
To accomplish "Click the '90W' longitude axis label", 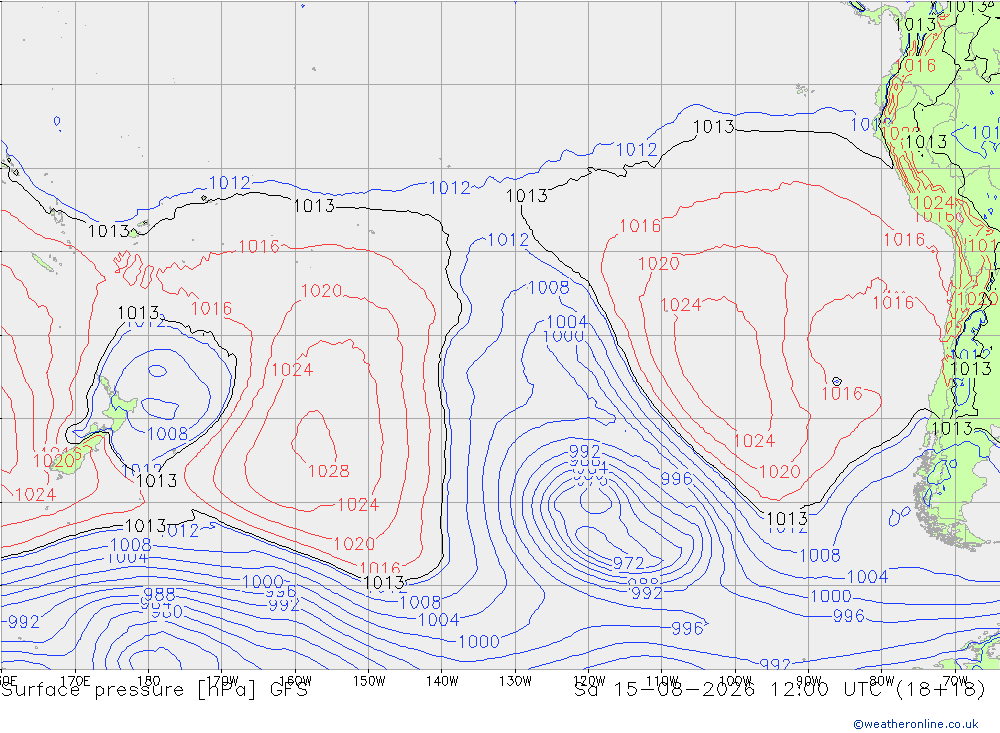I will [809, 681].
